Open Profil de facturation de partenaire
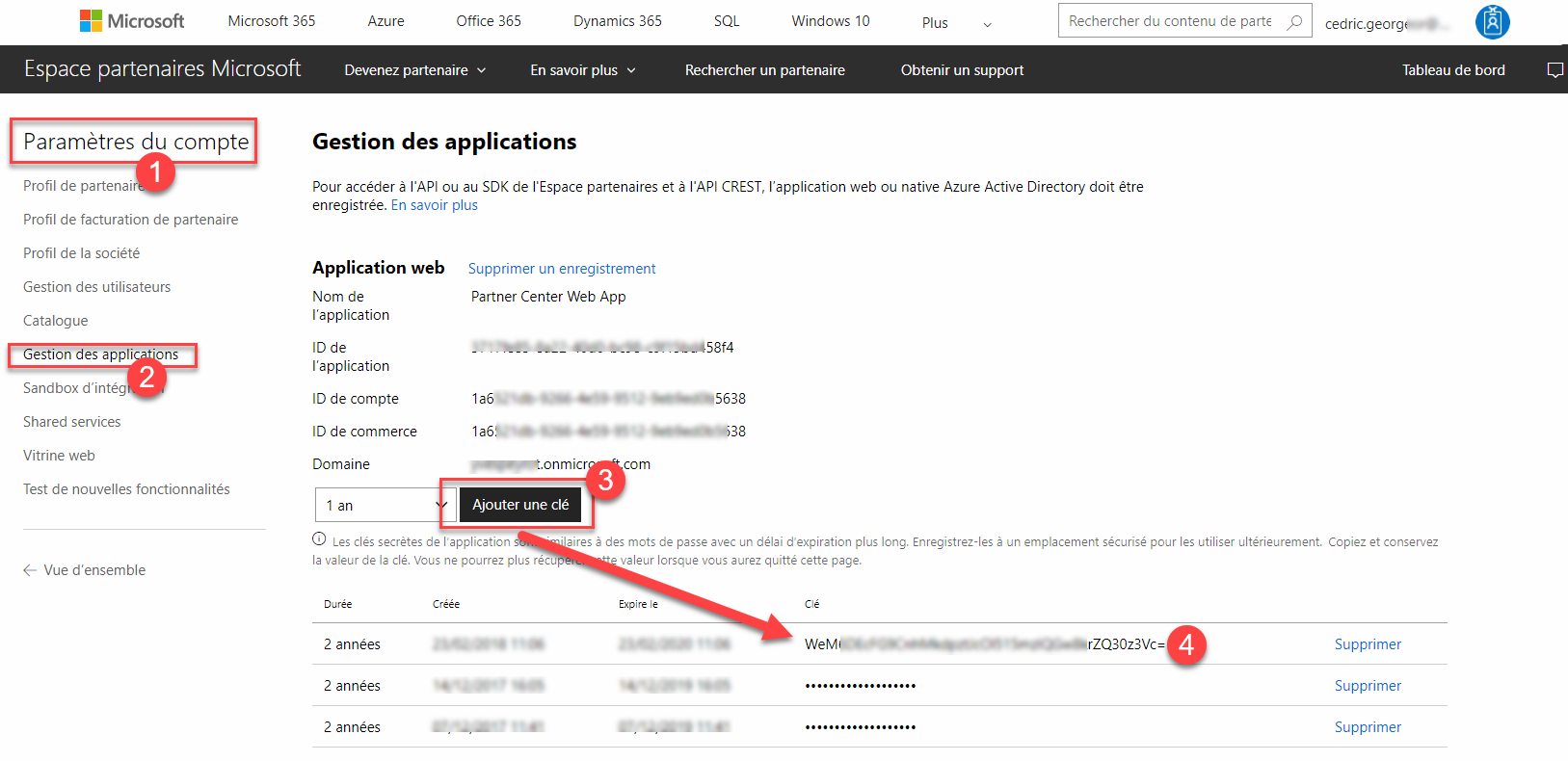The width and height of the screenshot is (1568, 761). pyautogui.click(x=130, y=220)
